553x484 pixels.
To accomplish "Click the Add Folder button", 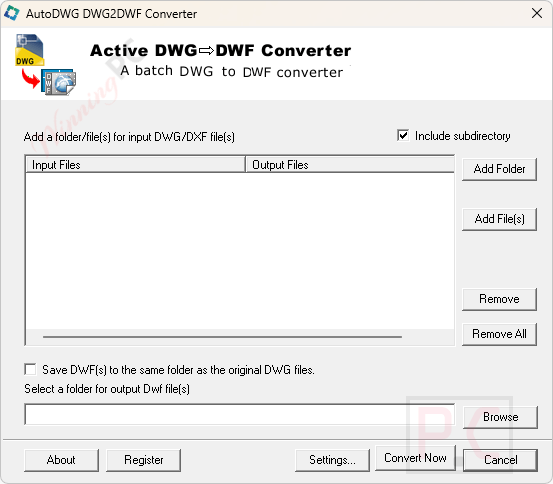I will tap(499, 169).
